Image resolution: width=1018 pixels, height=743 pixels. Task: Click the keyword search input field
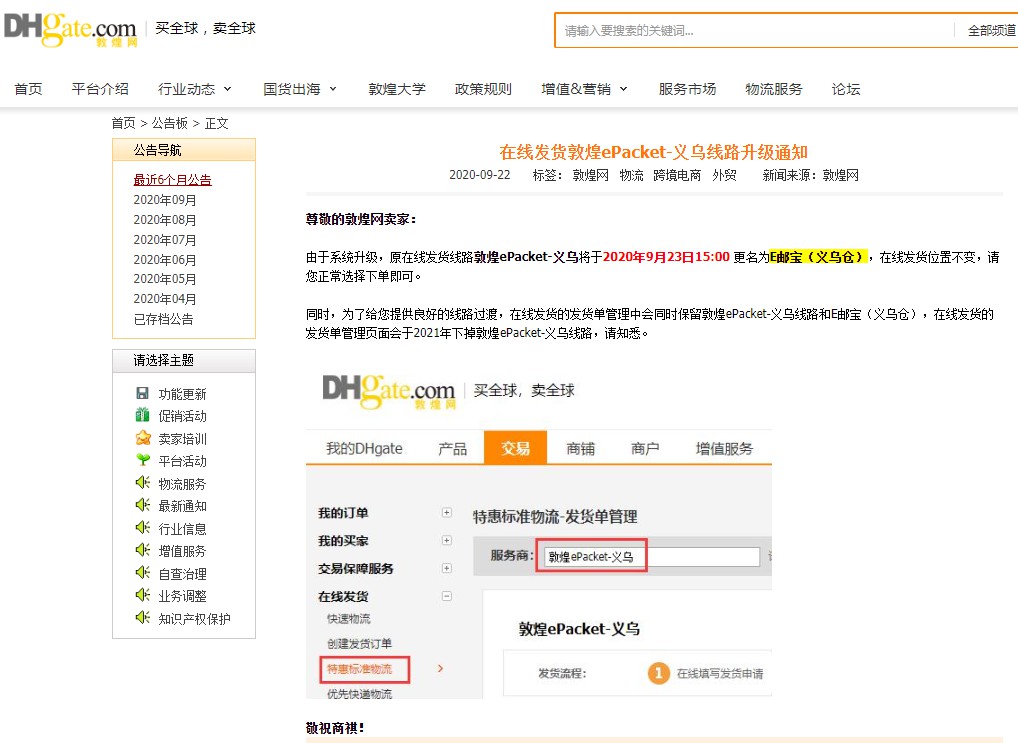coord(753,31)
